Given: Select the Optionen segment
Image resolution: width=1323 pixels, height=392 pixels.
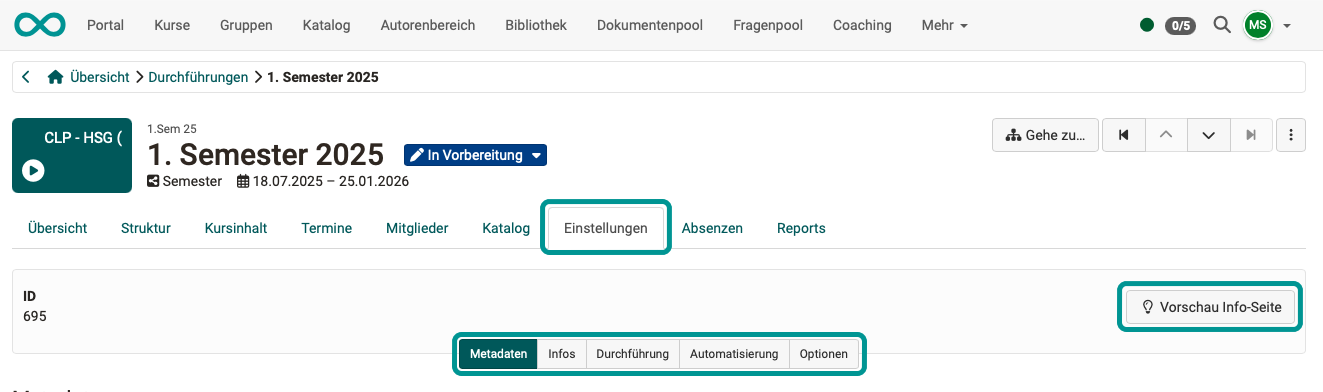Looking at the screenshot, I should tap(824, 354).
